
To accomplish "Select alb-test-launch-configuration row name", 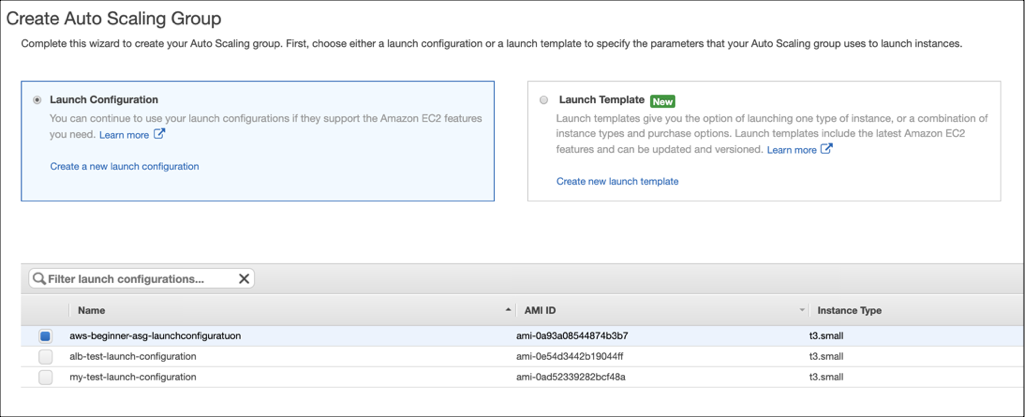I will 133,356.
